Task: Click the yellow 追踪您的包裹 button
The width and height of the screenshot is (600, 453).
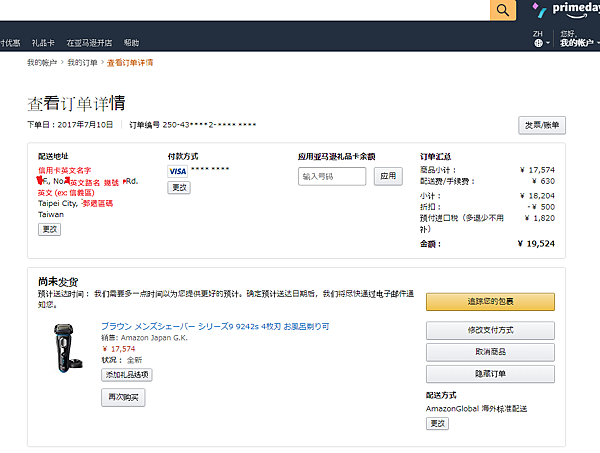Action: pyautogui.click(x=490, y=301)
